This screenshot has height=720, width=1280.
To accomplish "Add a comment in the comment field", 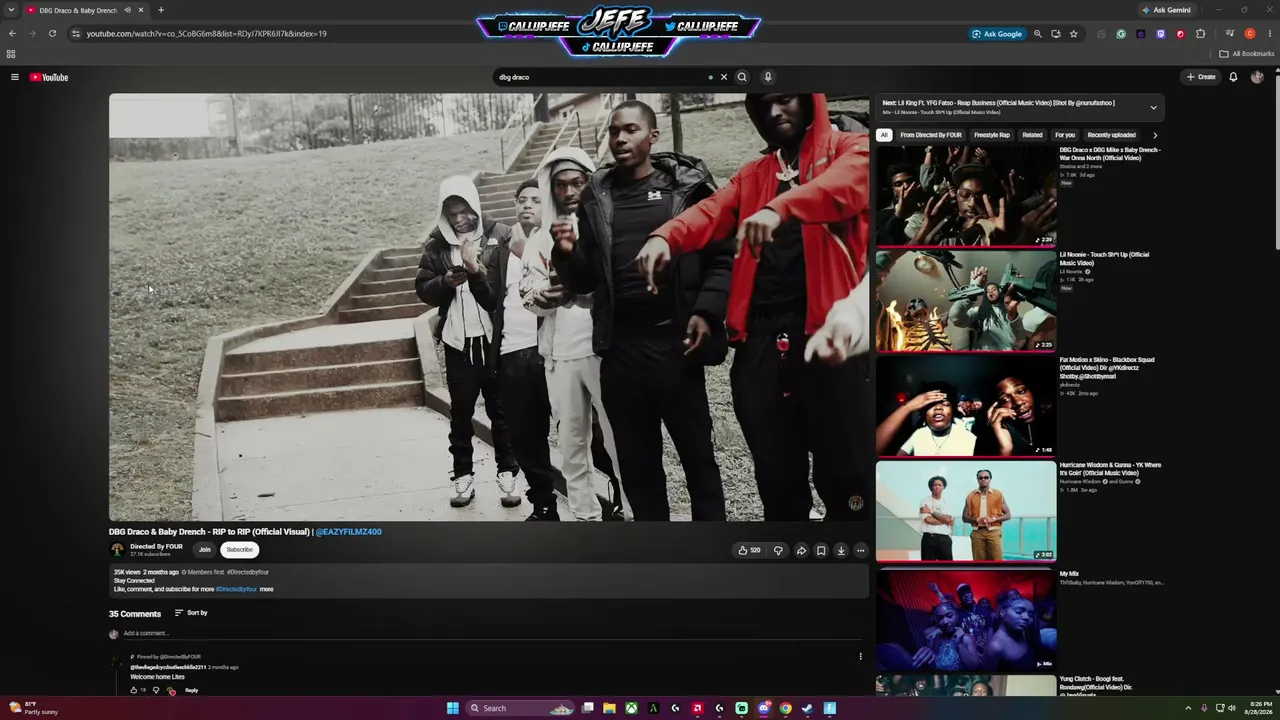I will coord(492,633).
